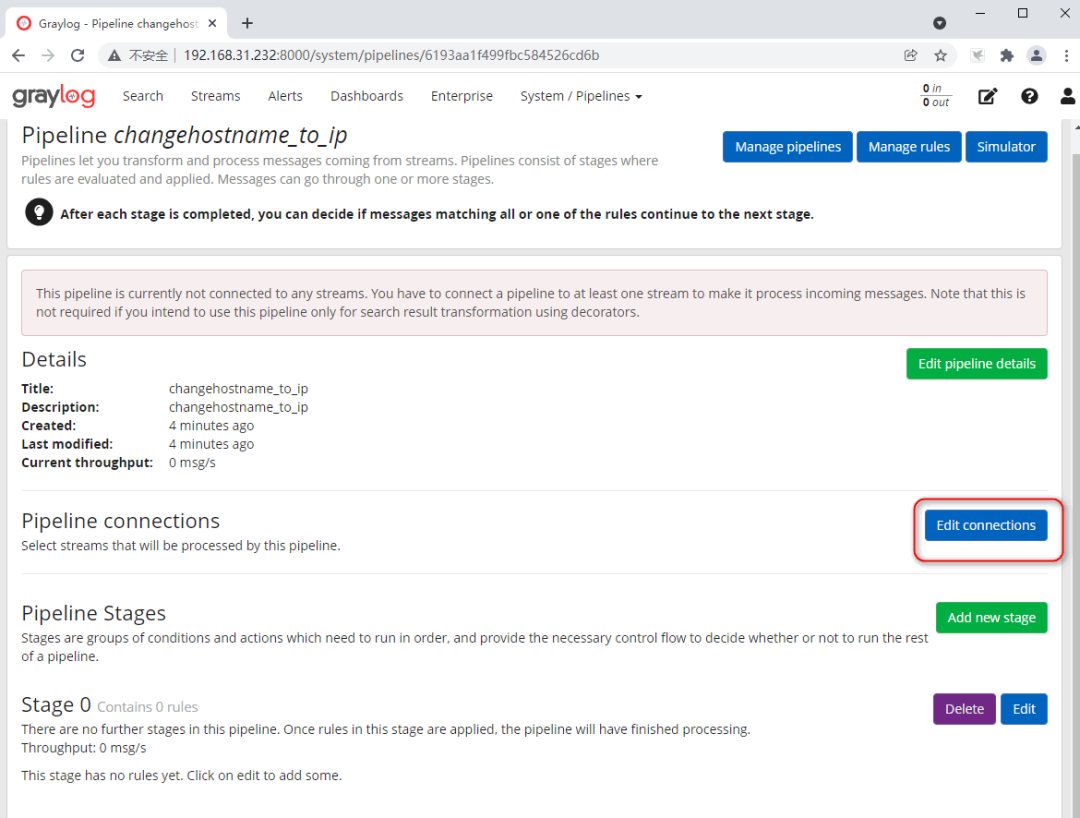
Task: Open the Dashboards menu item
Action: (x=366, y=96)
